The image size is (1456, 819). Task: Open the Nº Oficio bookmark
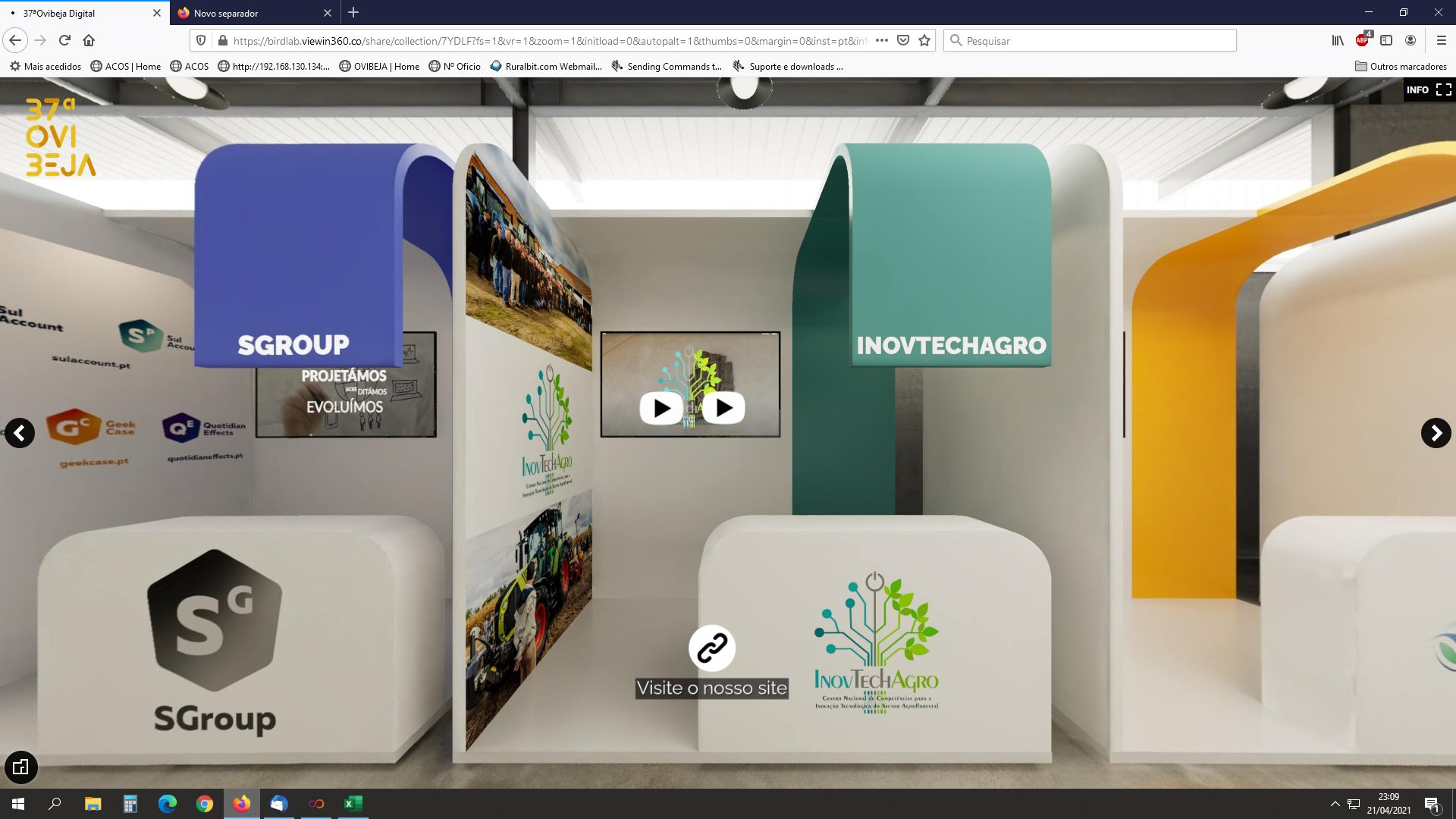(455, 66)
